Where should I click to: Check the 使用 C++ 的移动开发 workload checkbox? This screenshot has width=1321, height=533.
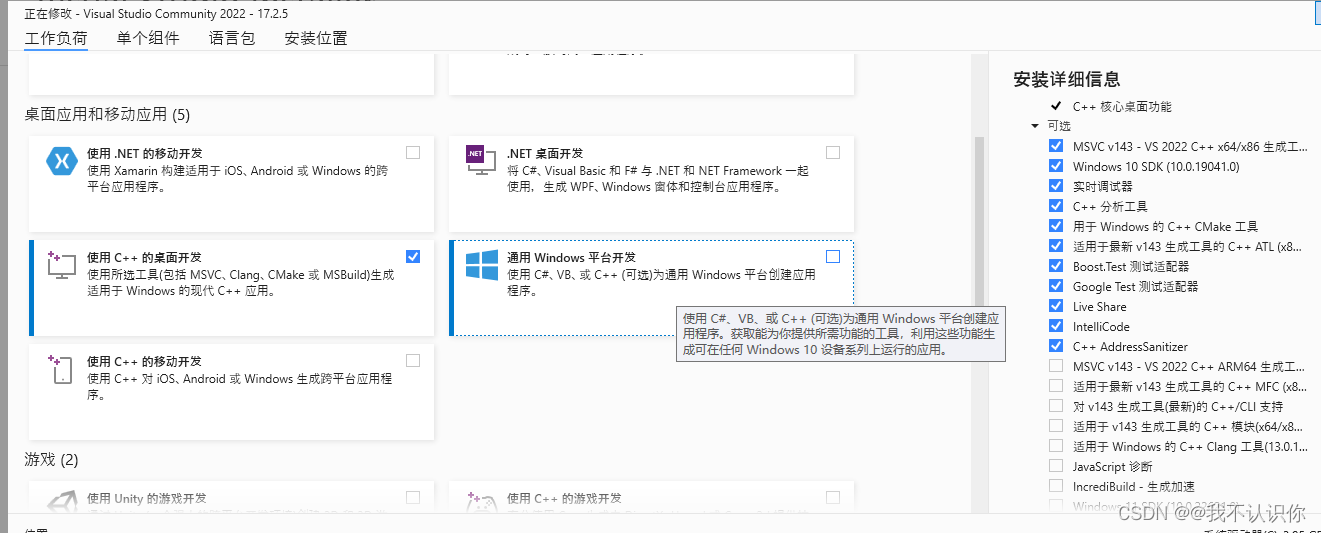[413, 361]
